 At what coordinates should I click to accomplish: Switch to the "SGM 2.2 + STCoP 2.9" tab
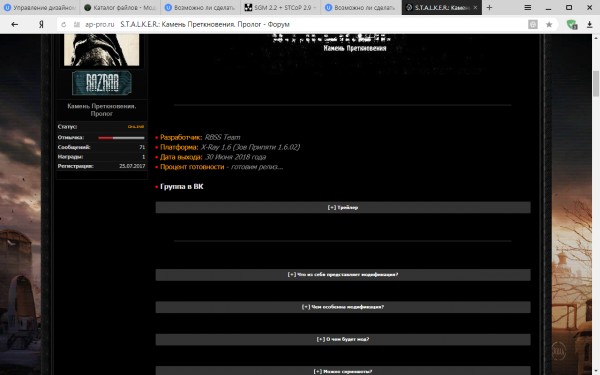pos(280,7)
